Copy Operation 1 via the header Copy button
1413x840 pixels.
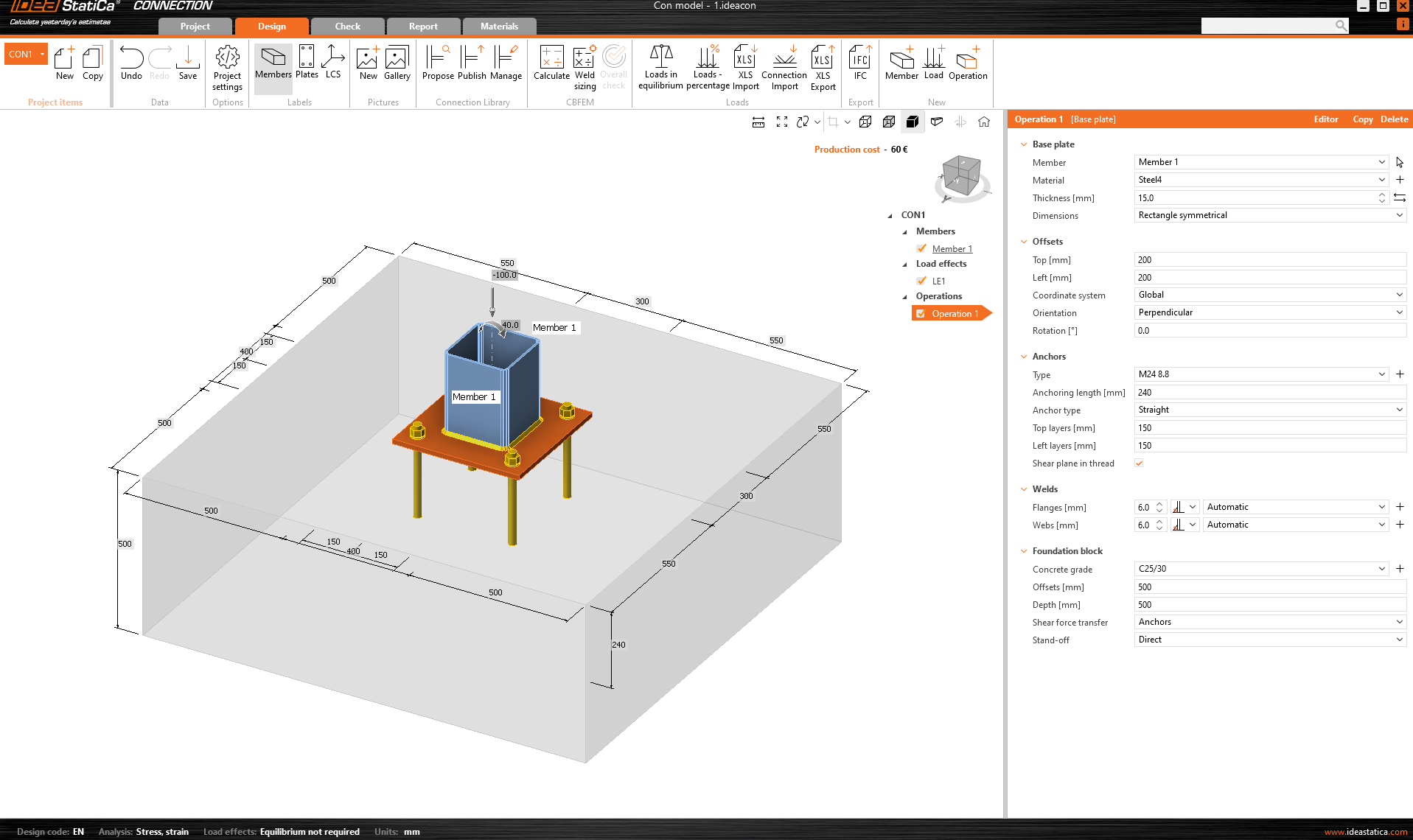coord(1362,119)
